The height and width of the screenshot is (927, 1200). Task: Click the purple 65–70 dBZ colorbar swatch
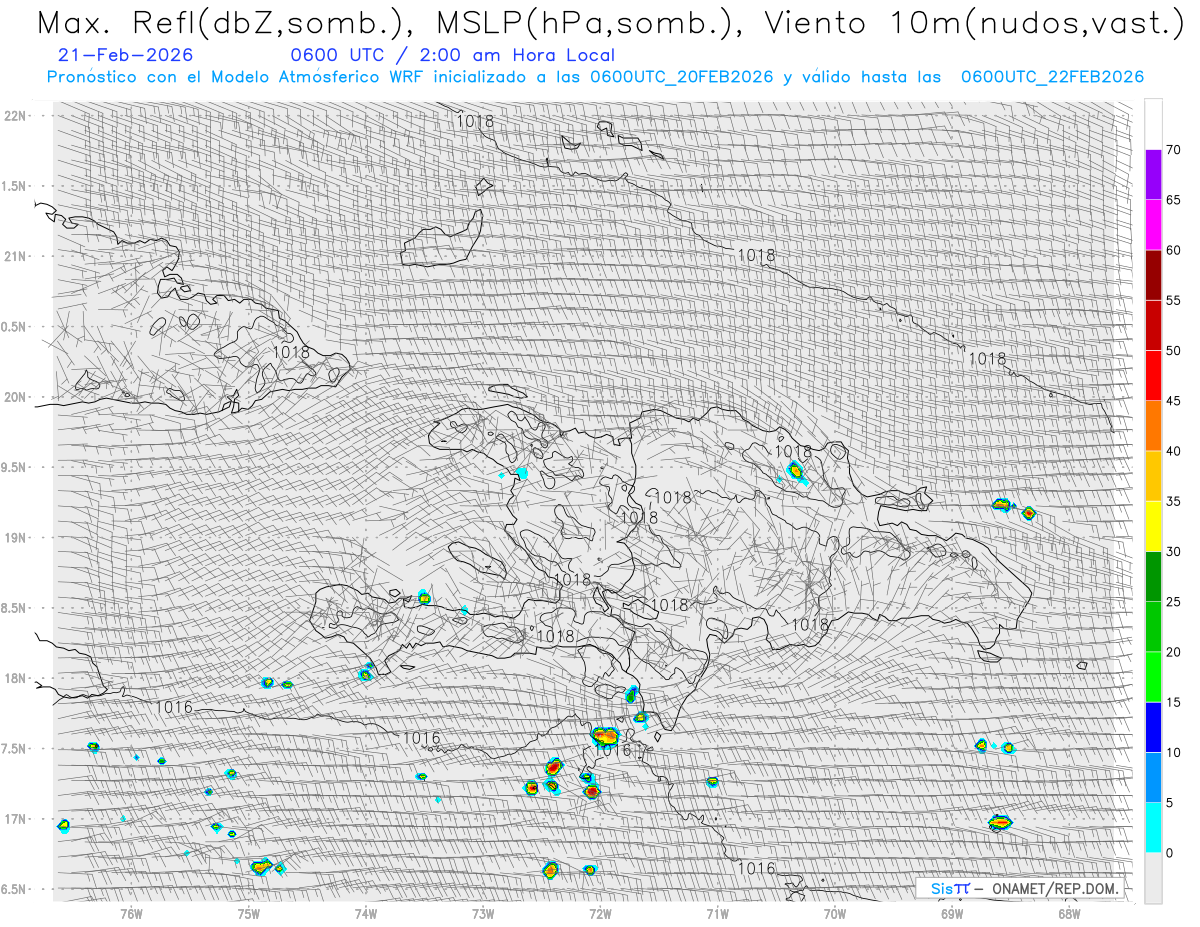pyautogui.click(x=1153, y=175)
